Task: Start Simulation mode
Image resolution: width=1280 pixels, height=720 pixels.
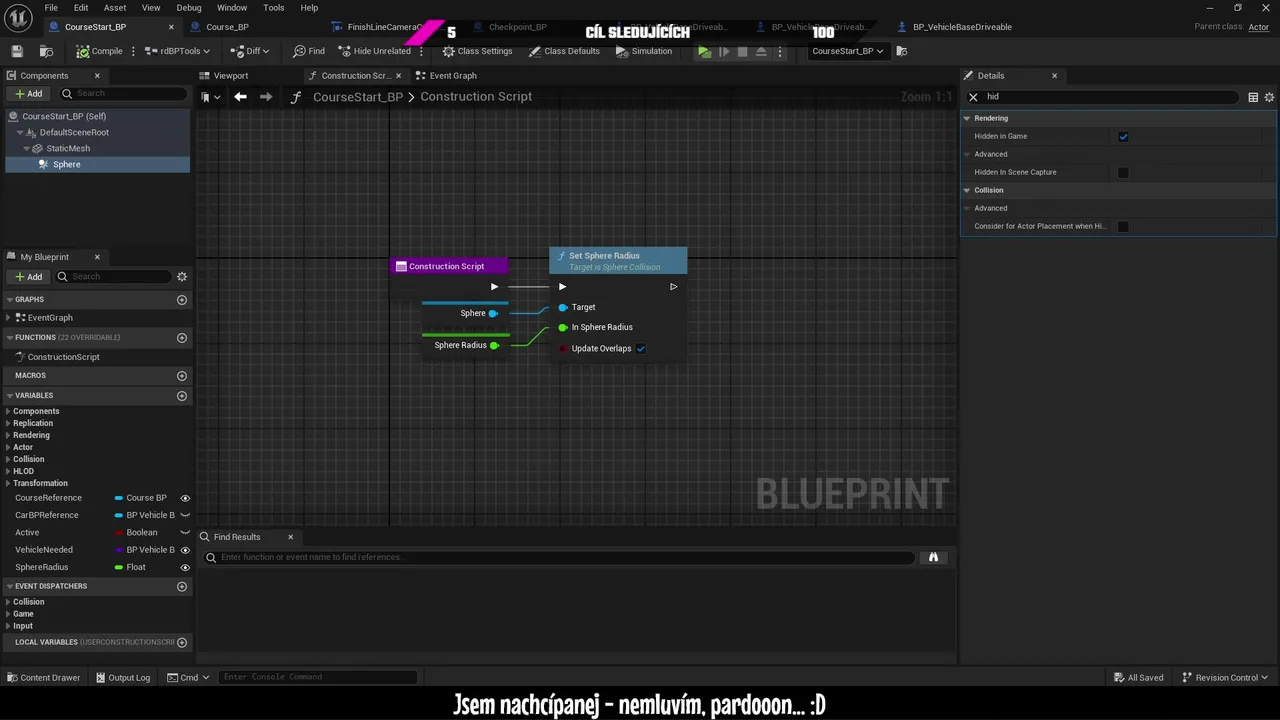Action: [x=644, y=51]
